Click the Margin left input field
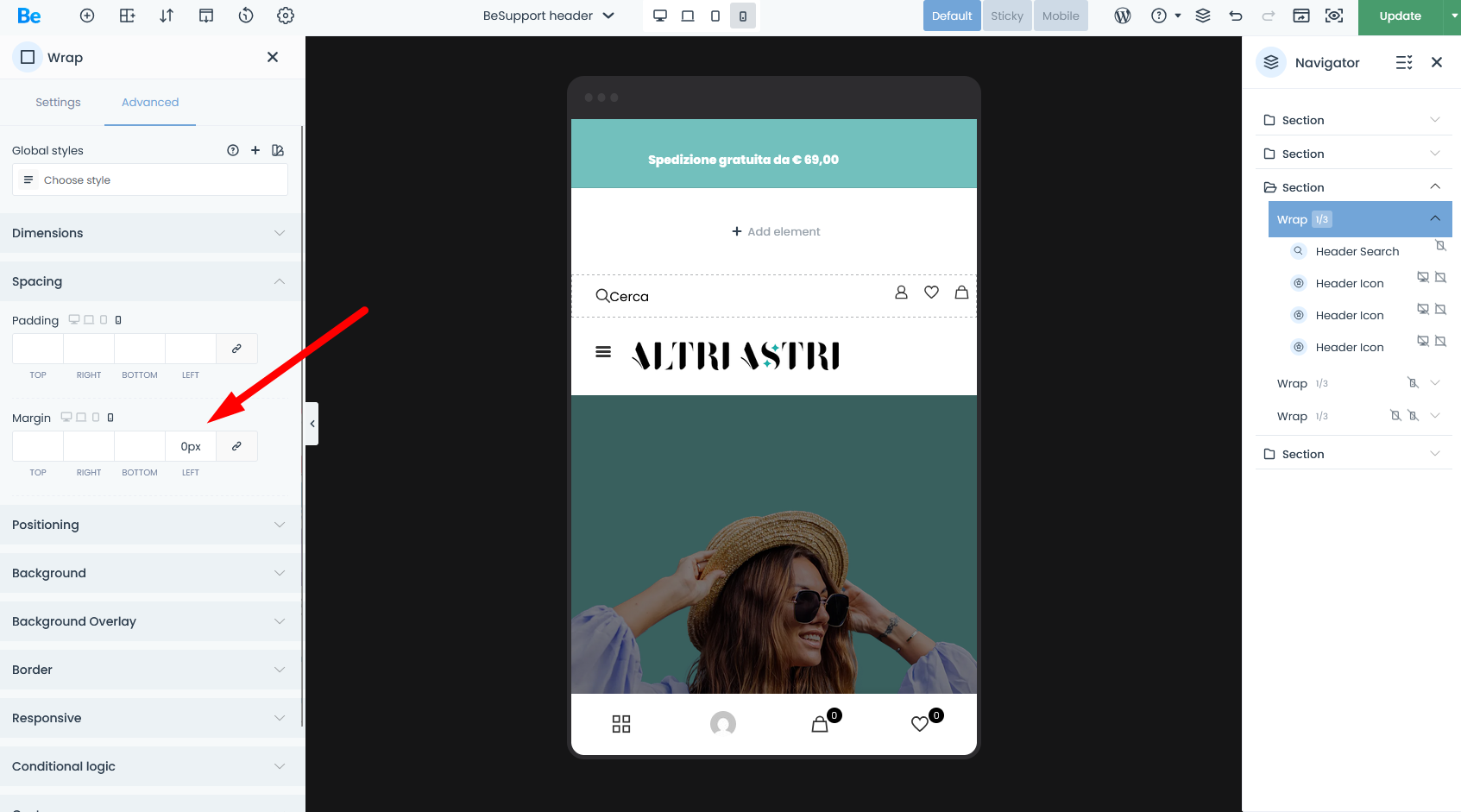Screen dimensions: 1461x812 click(x=191, y=446)
